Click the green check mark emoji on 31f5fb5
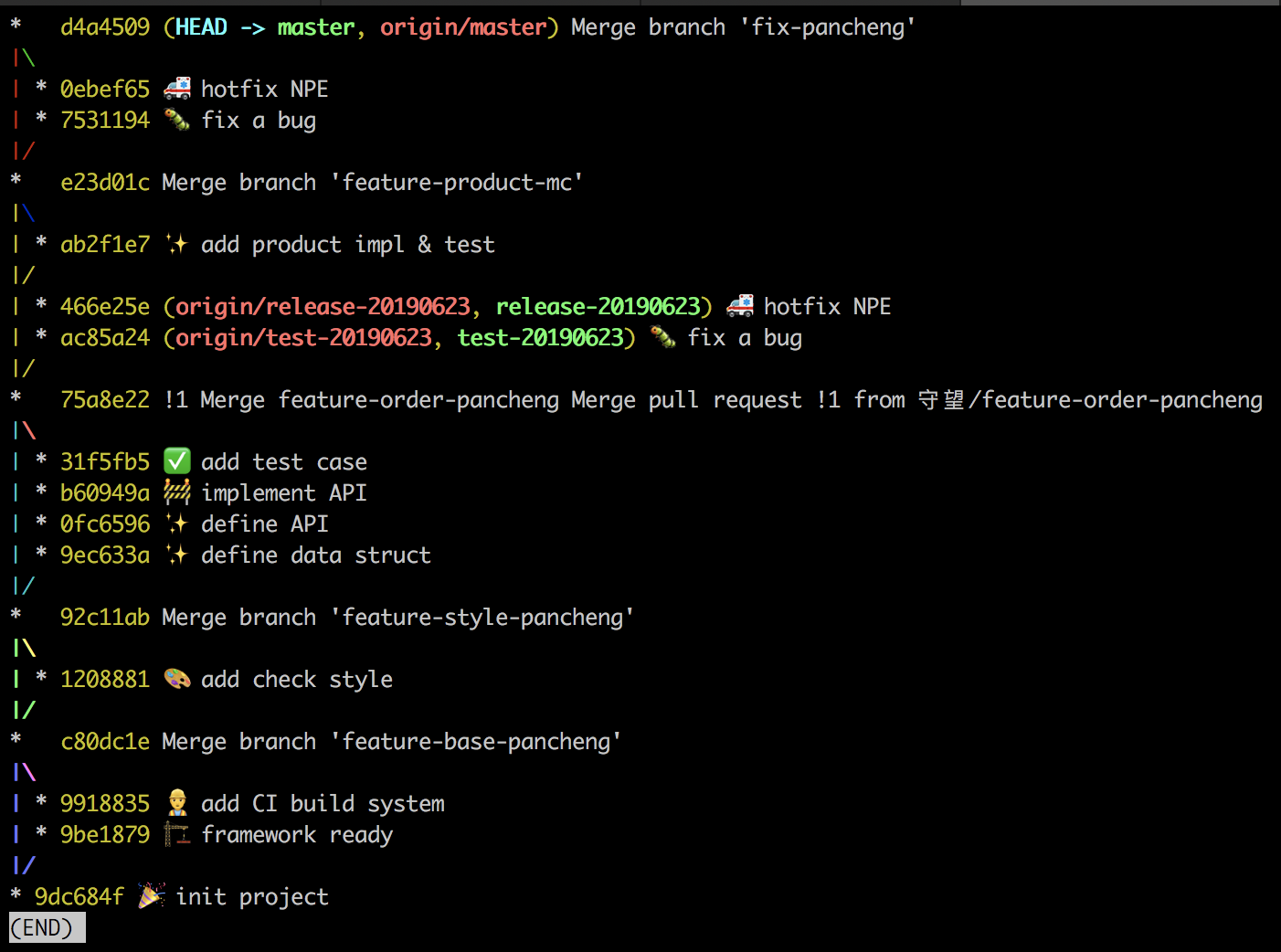 (177, 461)
